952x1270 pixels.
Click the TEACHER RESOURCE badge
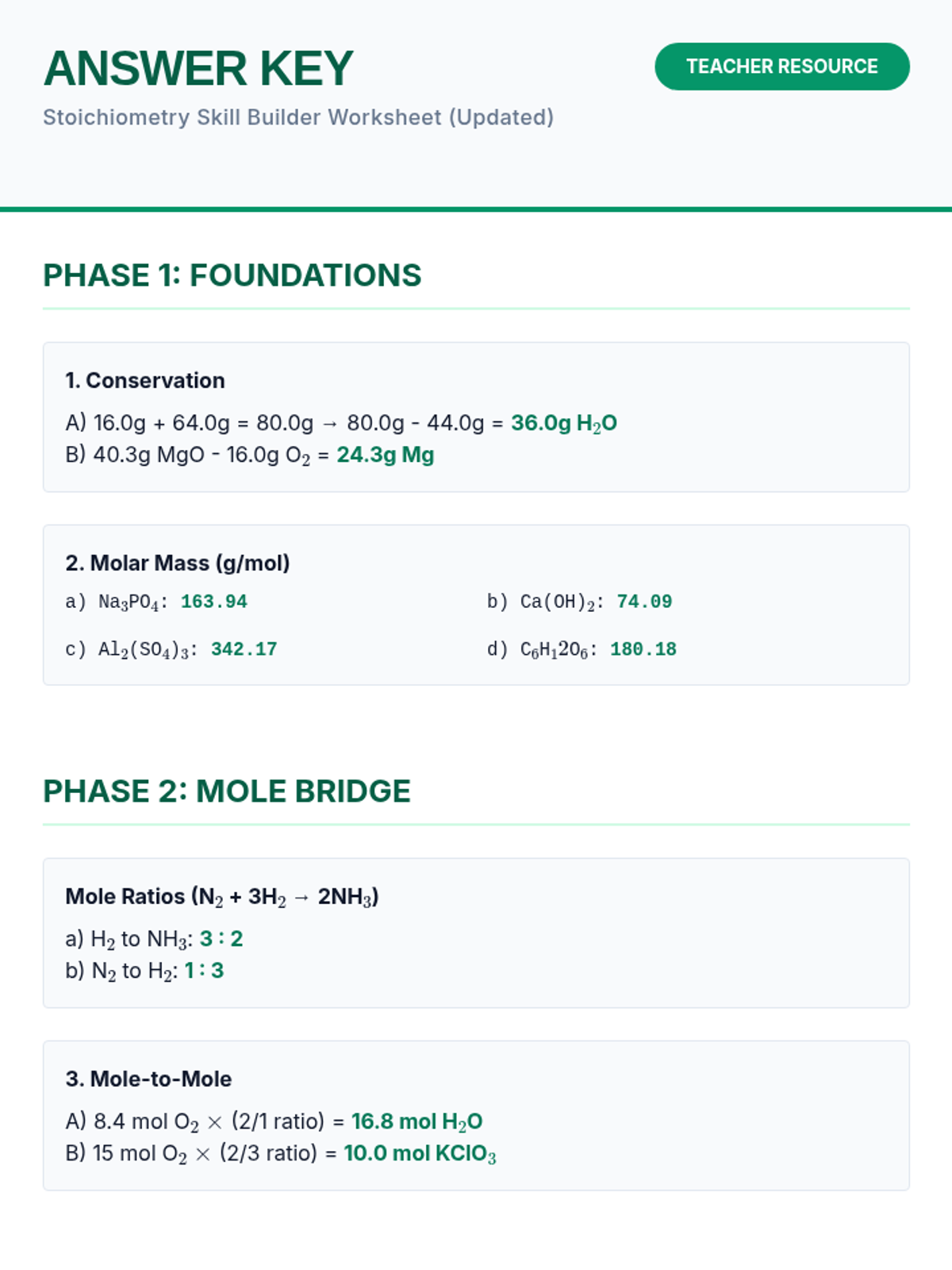click(x=781, y=67)
